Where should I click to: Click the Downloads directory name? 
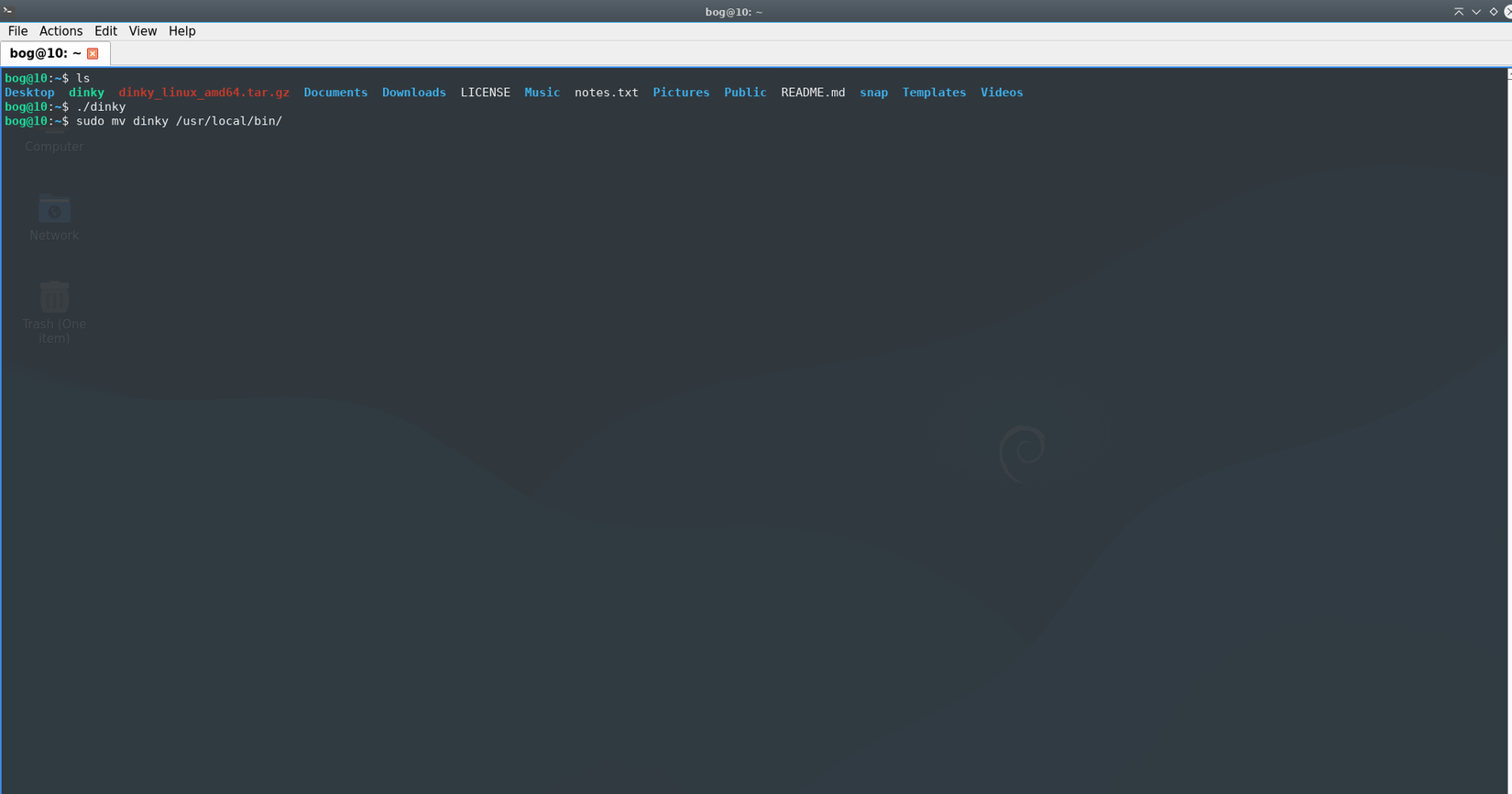tap(414, 93)
